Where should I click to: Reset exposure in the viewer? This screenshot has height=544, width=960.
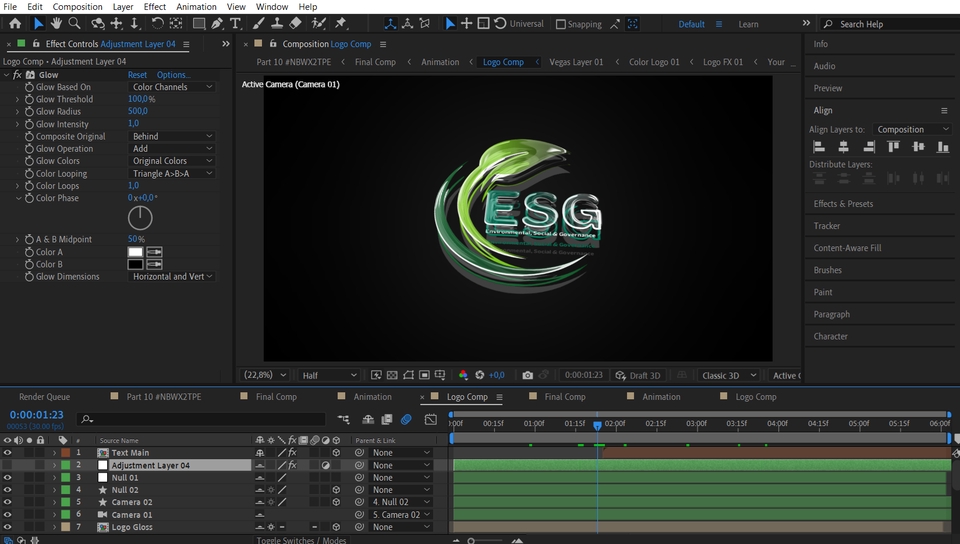coord(479,375)
